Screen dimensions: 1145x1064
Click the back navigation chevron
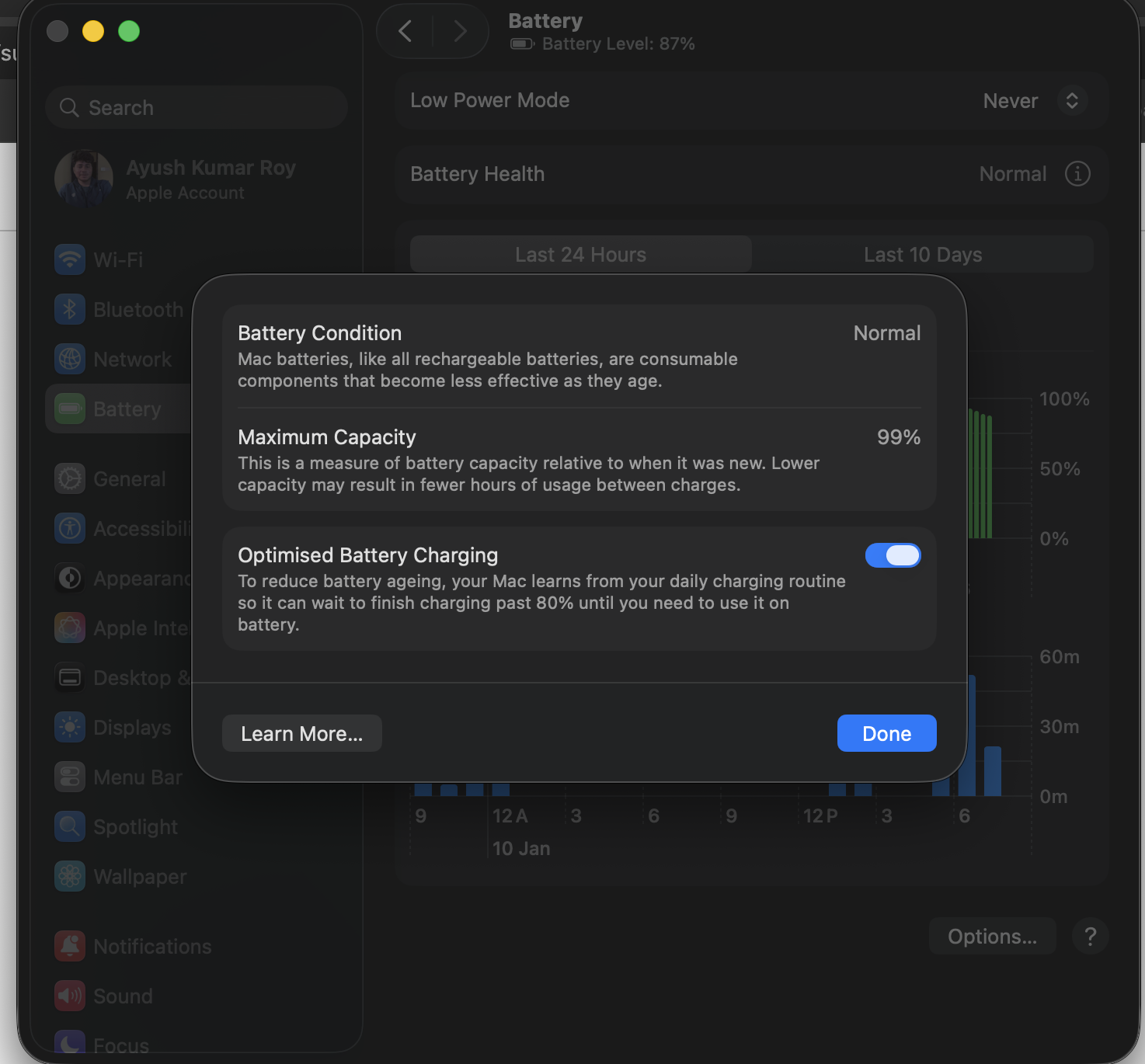[405, 31]
